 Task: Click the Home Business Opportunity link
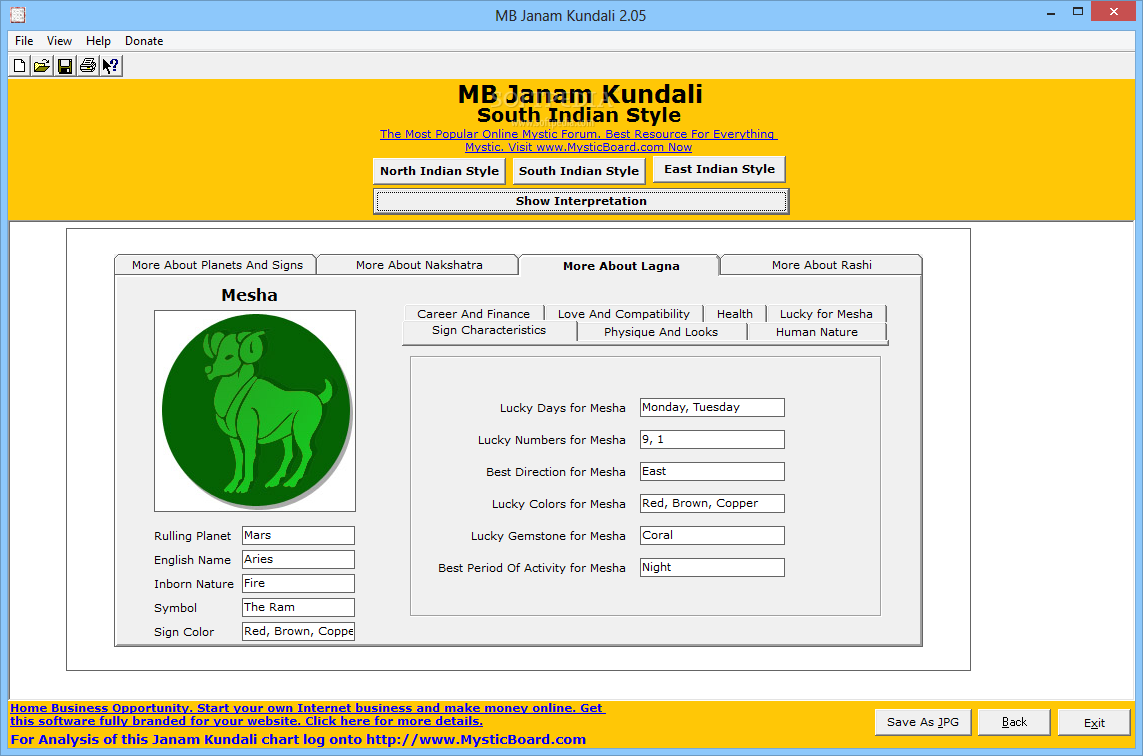(307, 714)
